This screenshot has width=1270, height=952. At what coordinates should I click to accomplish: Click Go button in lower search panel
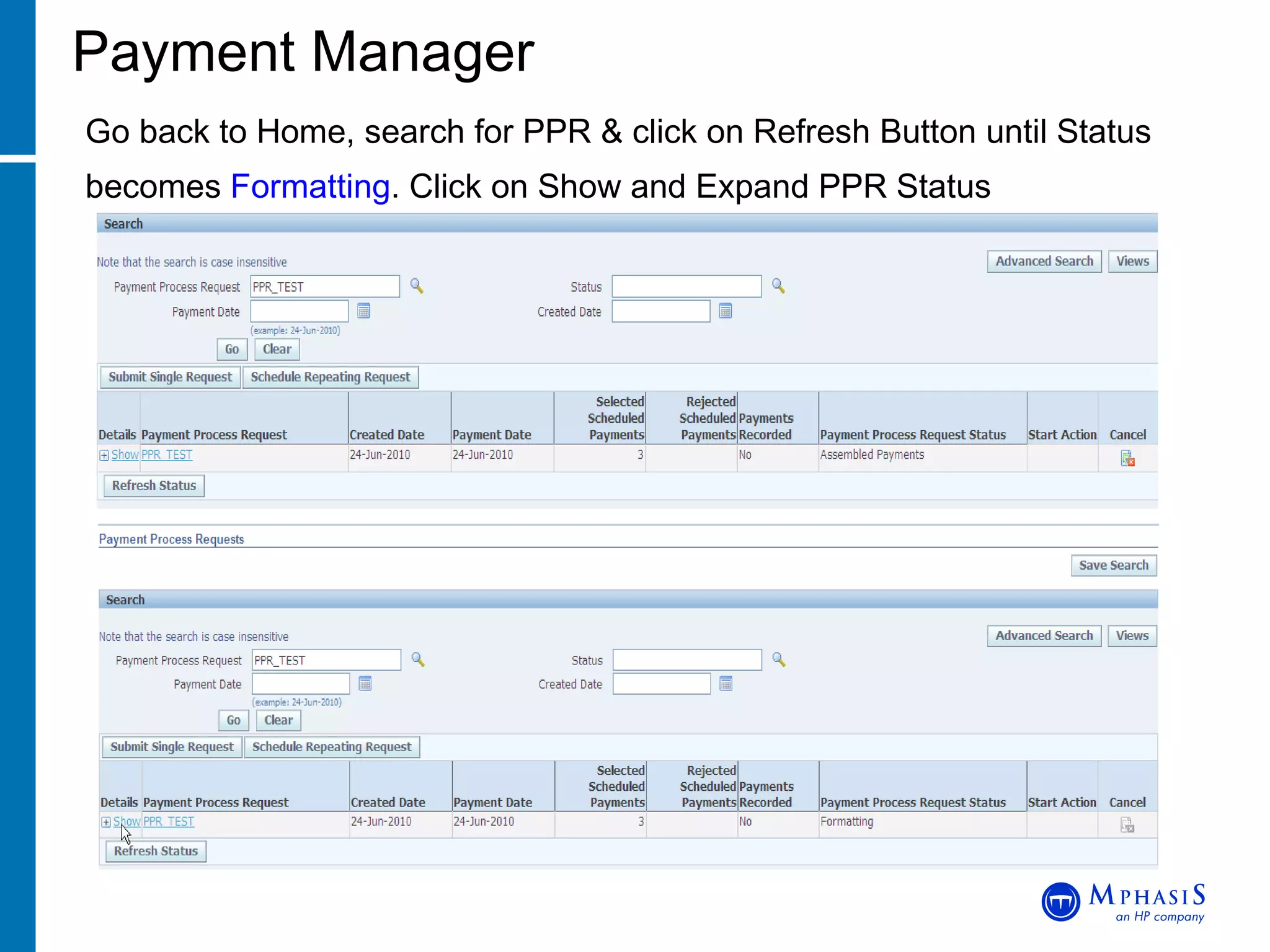point(234,720)
